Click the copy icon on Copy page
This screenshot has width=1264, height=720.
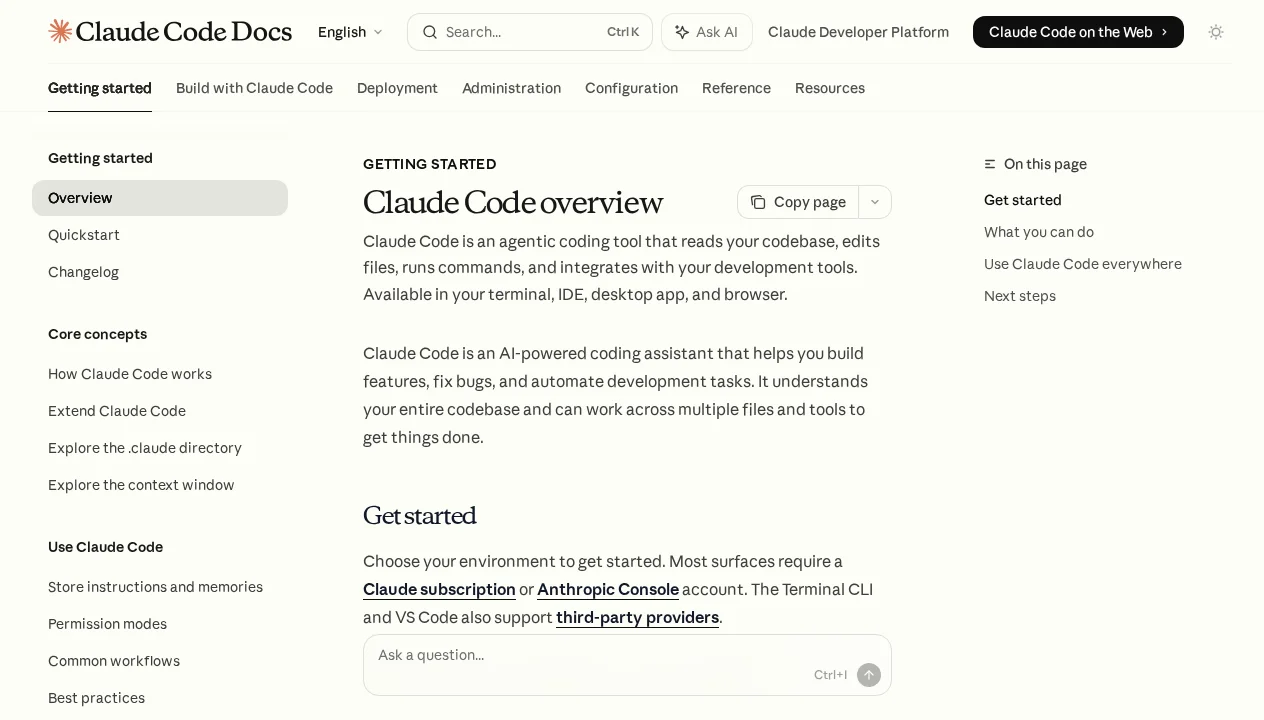tap(758, 202)
